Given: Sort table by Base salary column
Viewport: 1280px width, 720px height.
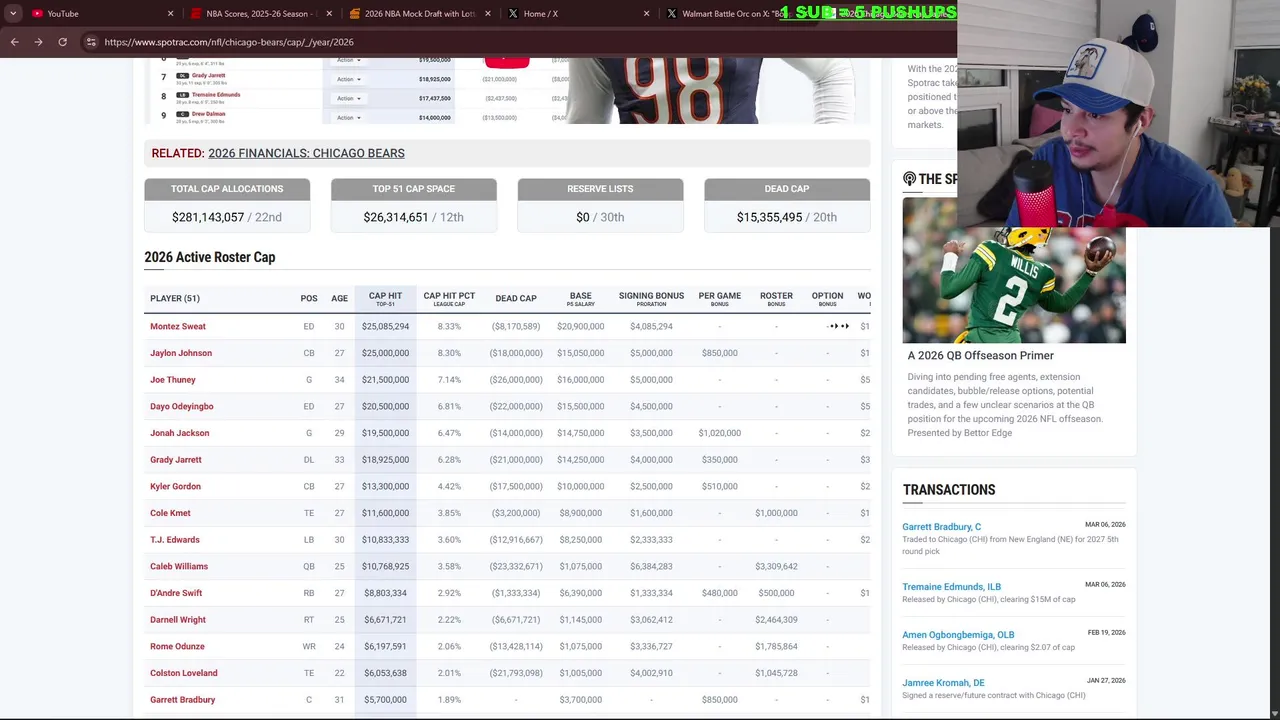Looking at the screenshot, I should point(580,298).
